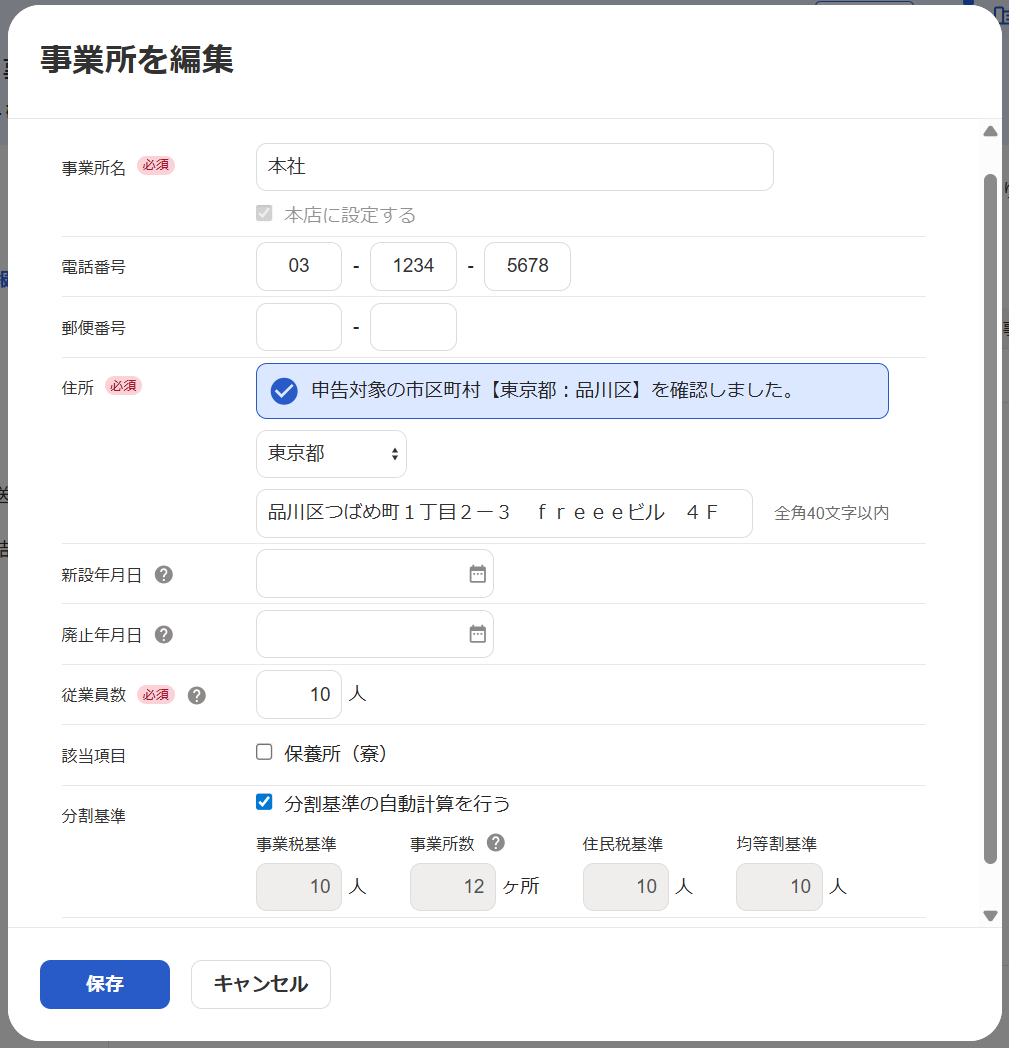Click the ヶ所 unit text
Viewport: 1009px width, 1048px height.
click(x=521, y=886)
